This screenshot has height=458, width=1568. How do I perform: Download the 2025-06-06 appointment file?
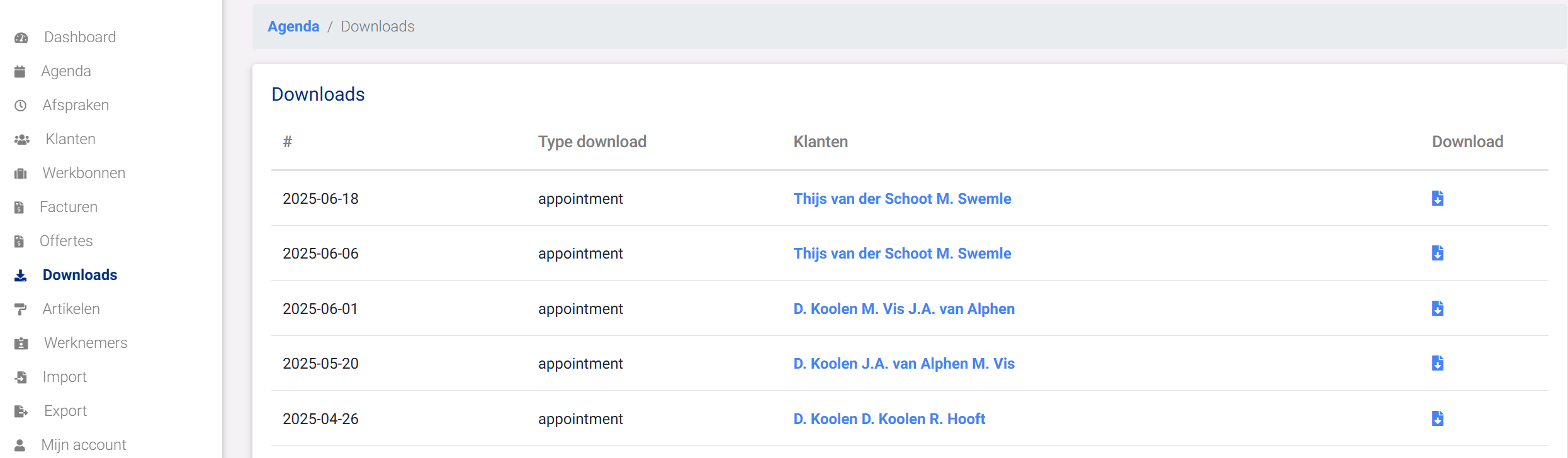coord(1438,253)
